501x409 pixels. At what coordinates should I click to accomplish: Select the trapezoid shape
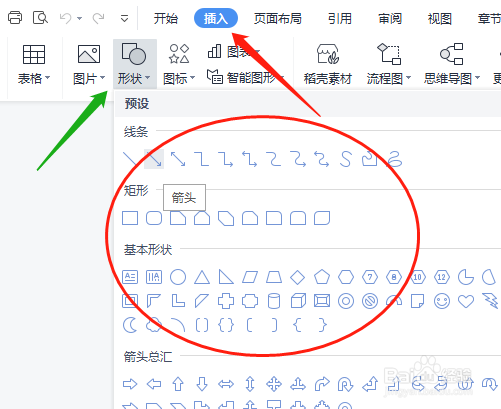pos(274,277)
